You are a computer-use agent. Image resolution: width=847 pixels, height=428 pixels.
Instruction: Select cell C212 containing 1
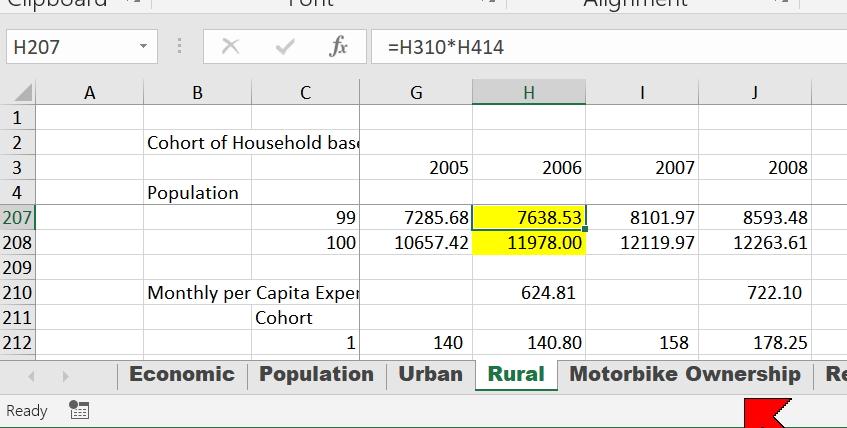coord(305,342)
